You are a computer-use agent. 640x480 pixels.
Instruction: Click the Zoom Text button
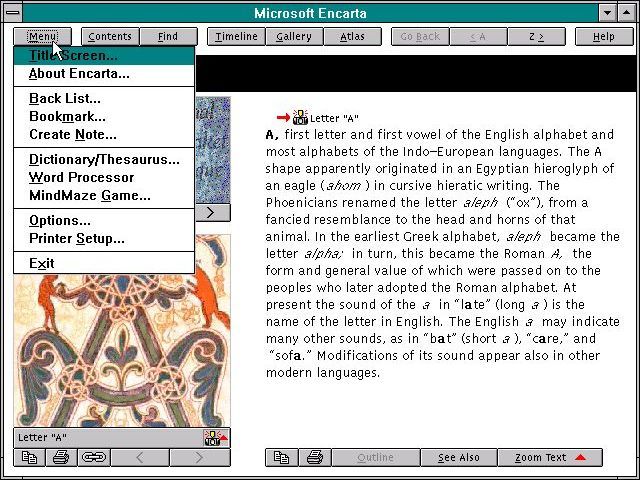550,458
